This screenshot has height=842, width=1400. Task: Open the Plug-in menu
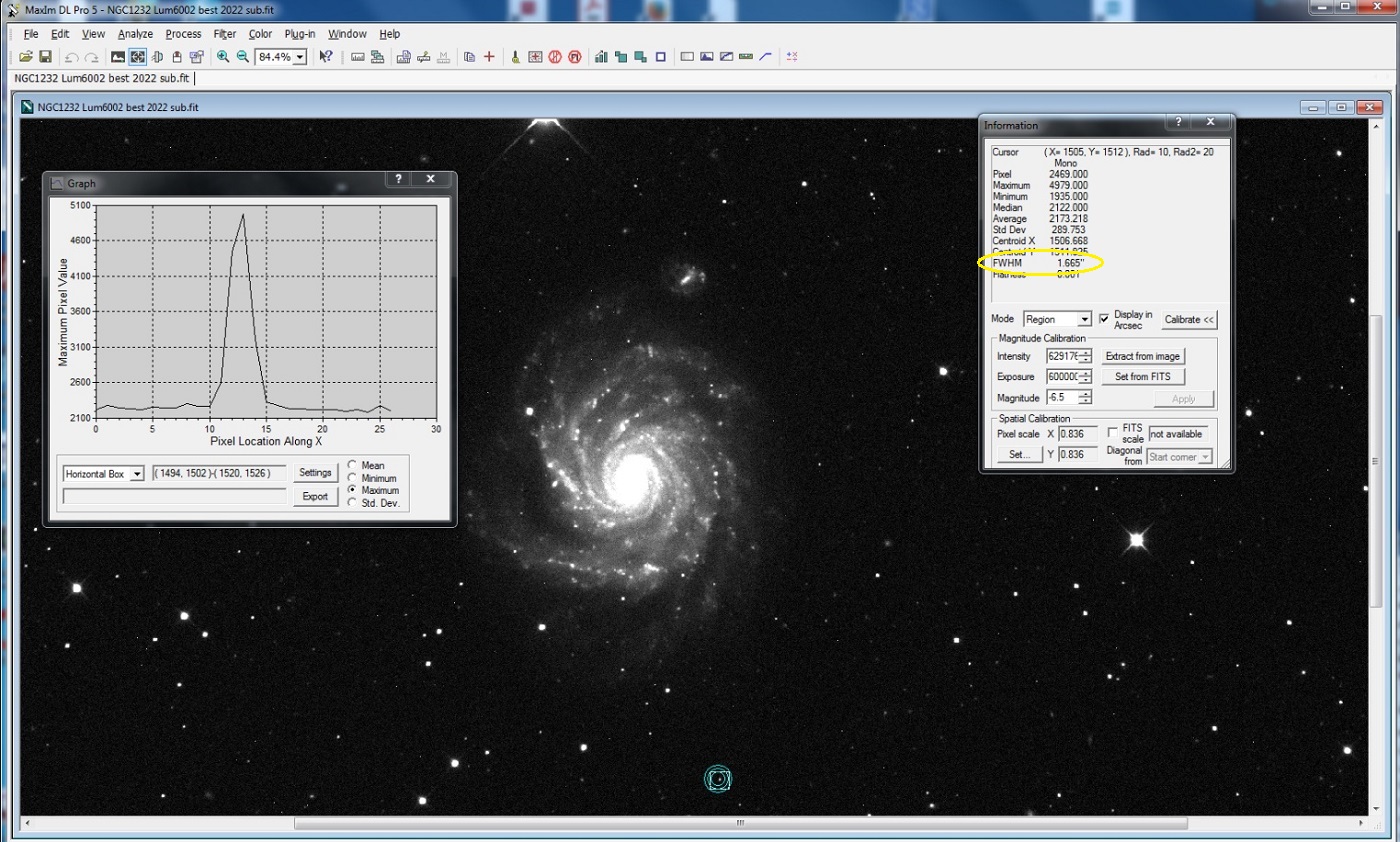pyautogui.click(x=299, y=33)
